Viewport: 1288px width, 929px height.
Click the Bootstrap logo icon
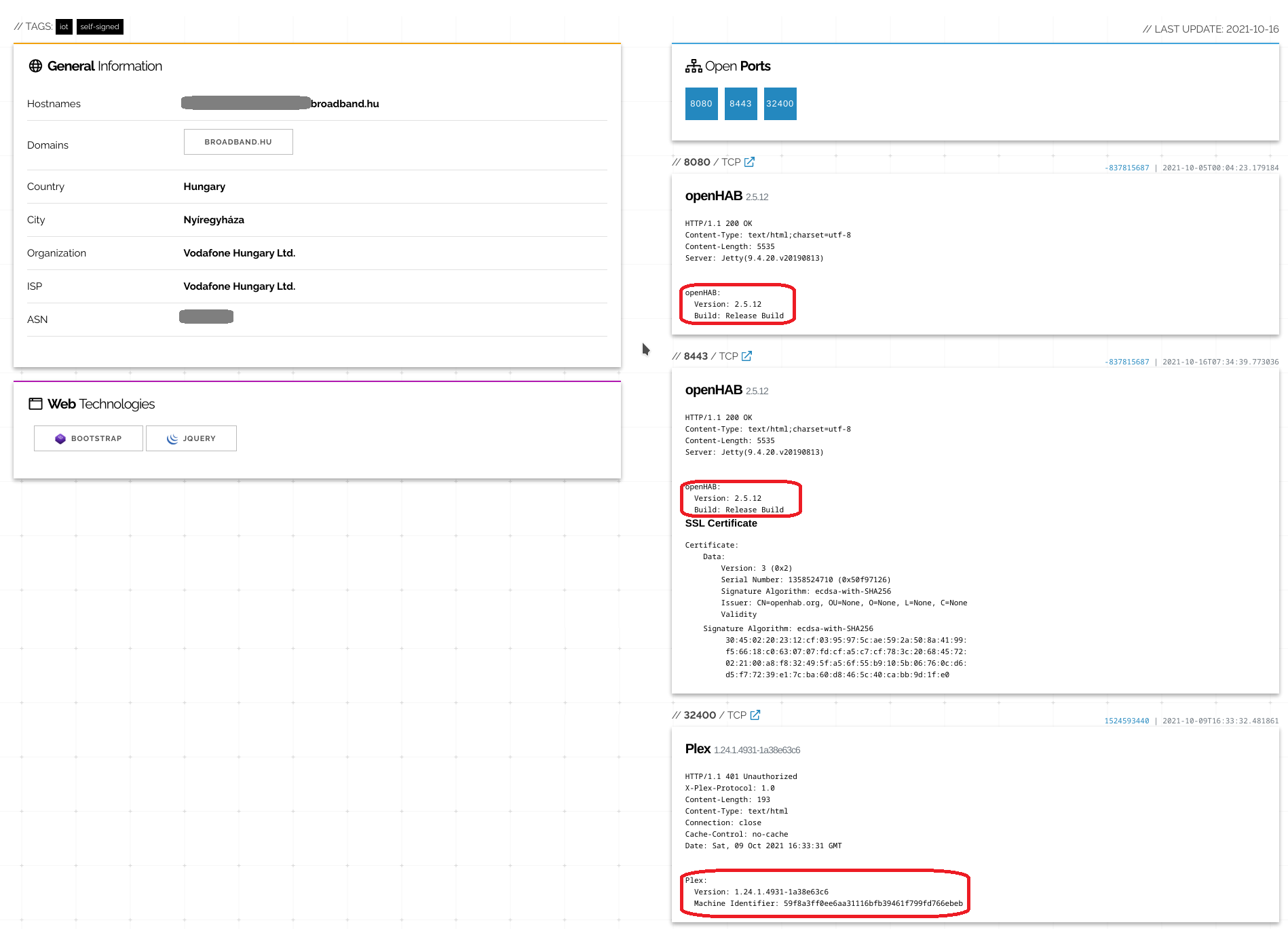[60, 438]
